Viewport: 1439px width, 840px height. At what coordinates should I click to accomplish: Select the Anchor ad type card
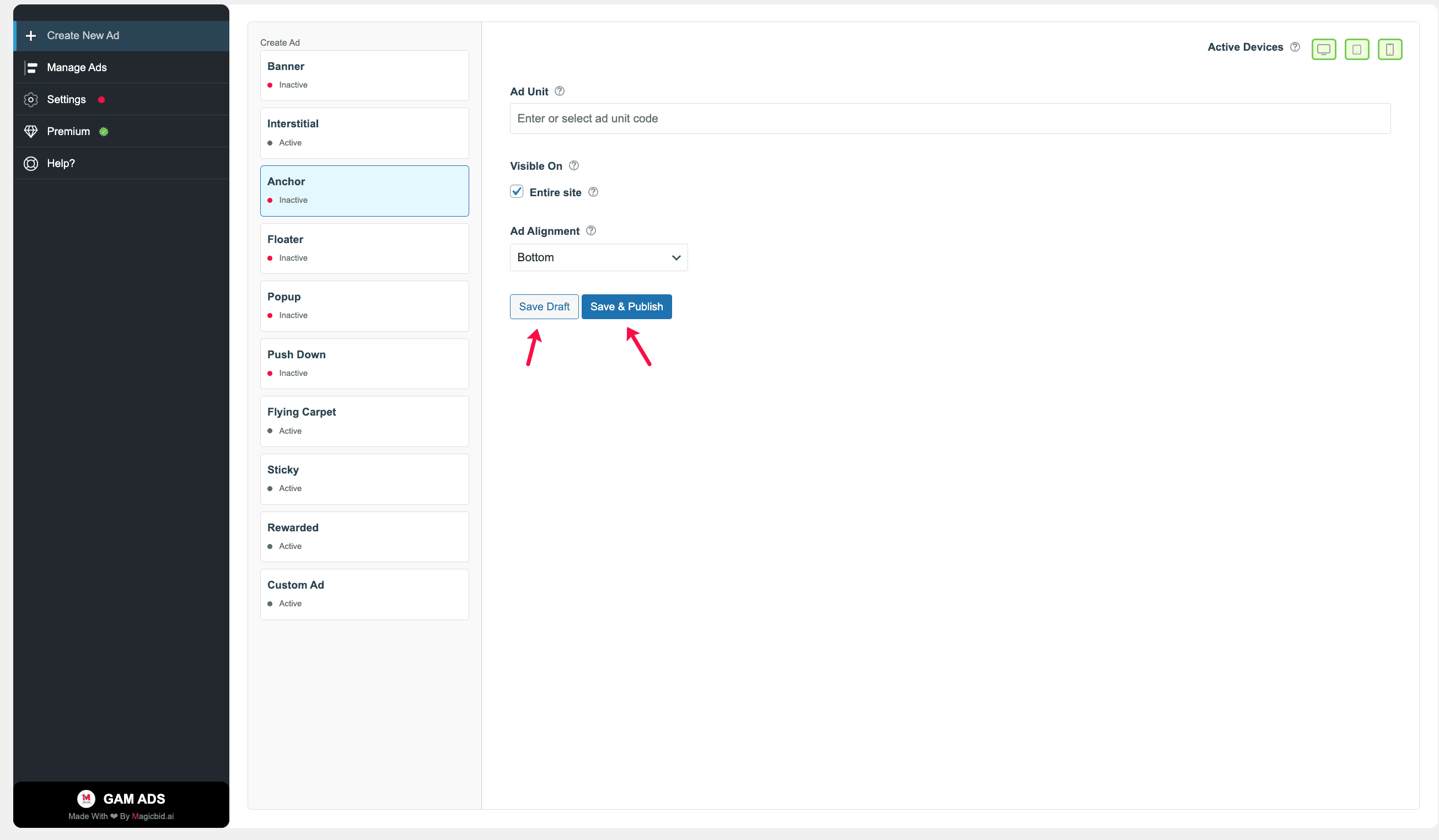[364, 191]
